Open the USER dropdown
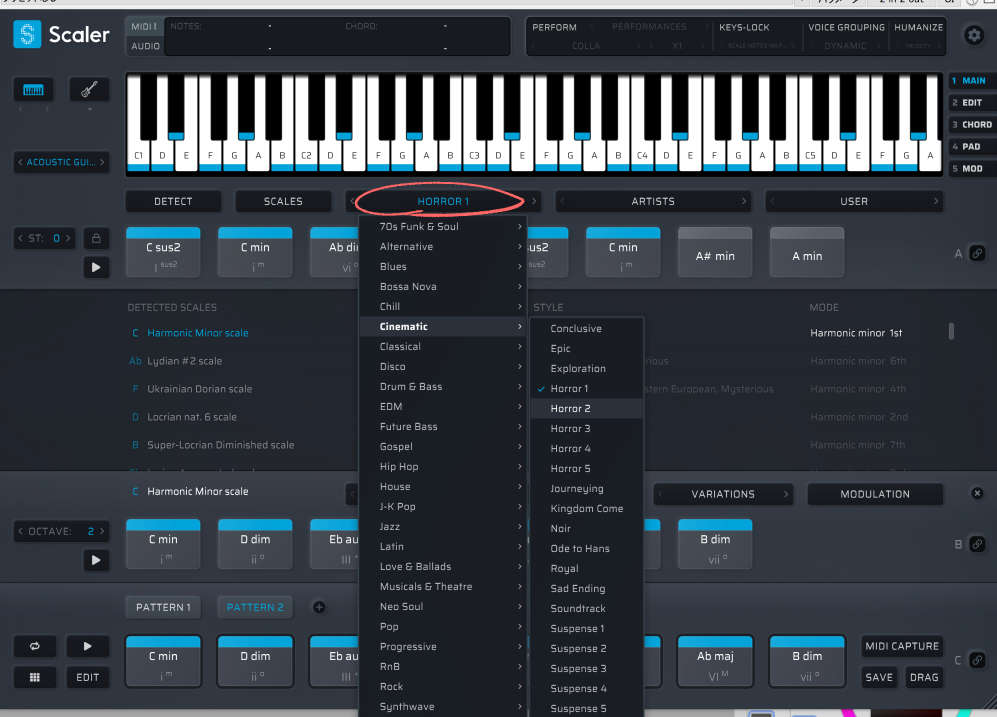 pyautogui.click(x=854, y=201)
